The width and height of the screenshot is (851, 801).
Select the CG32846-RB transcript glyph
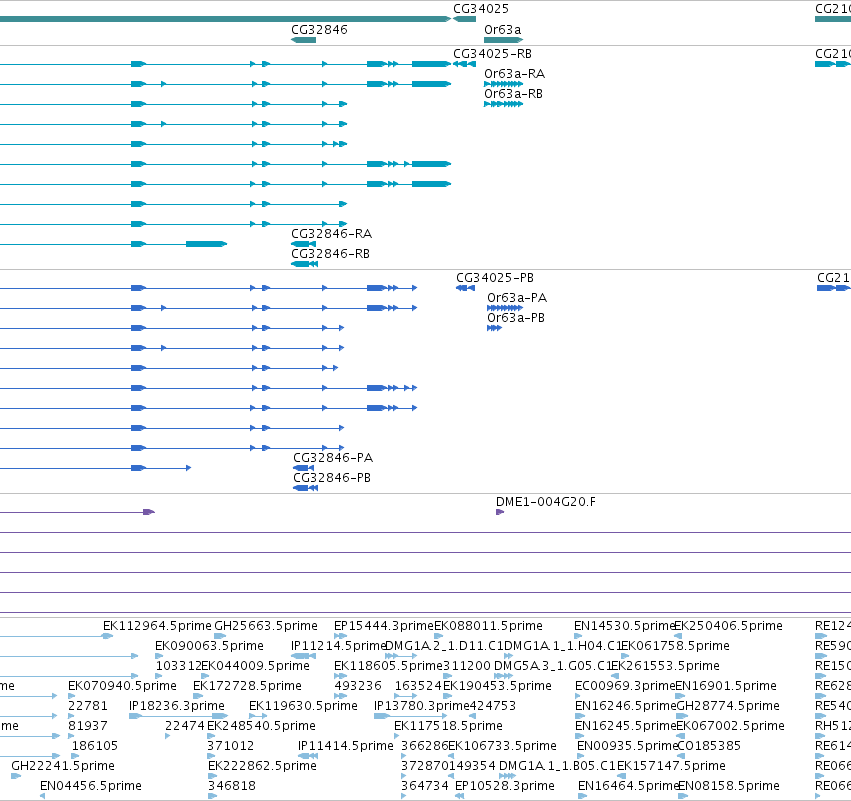304,264
